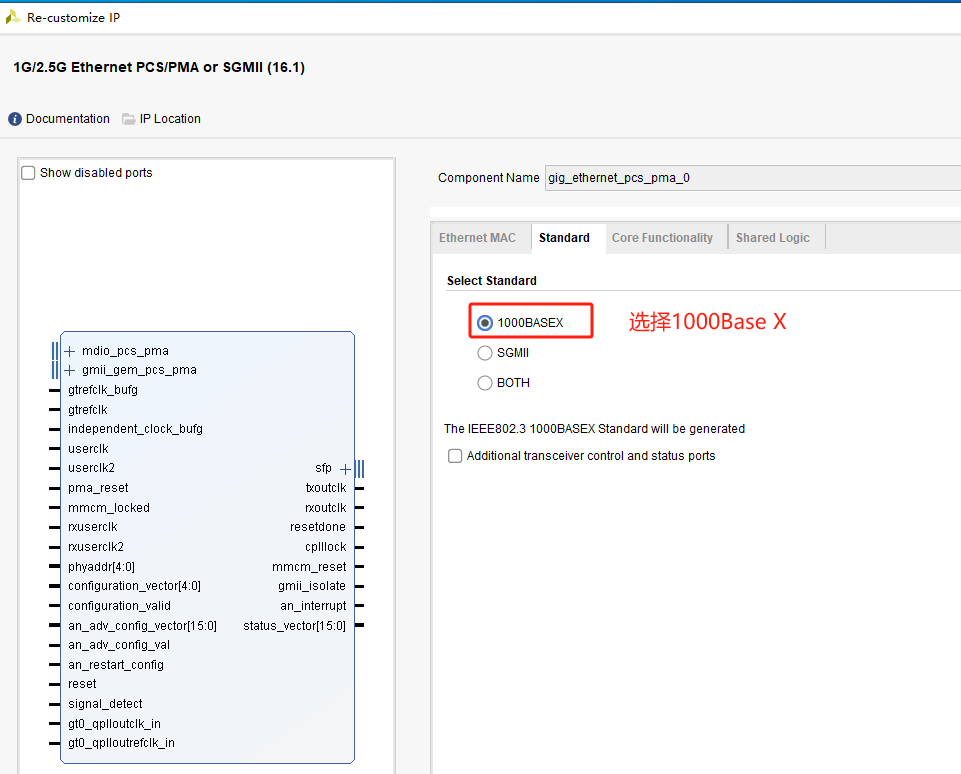961x774 pixels.
Task: Select configuration_vector[4:0] port
Action: (x=134, y=586)
